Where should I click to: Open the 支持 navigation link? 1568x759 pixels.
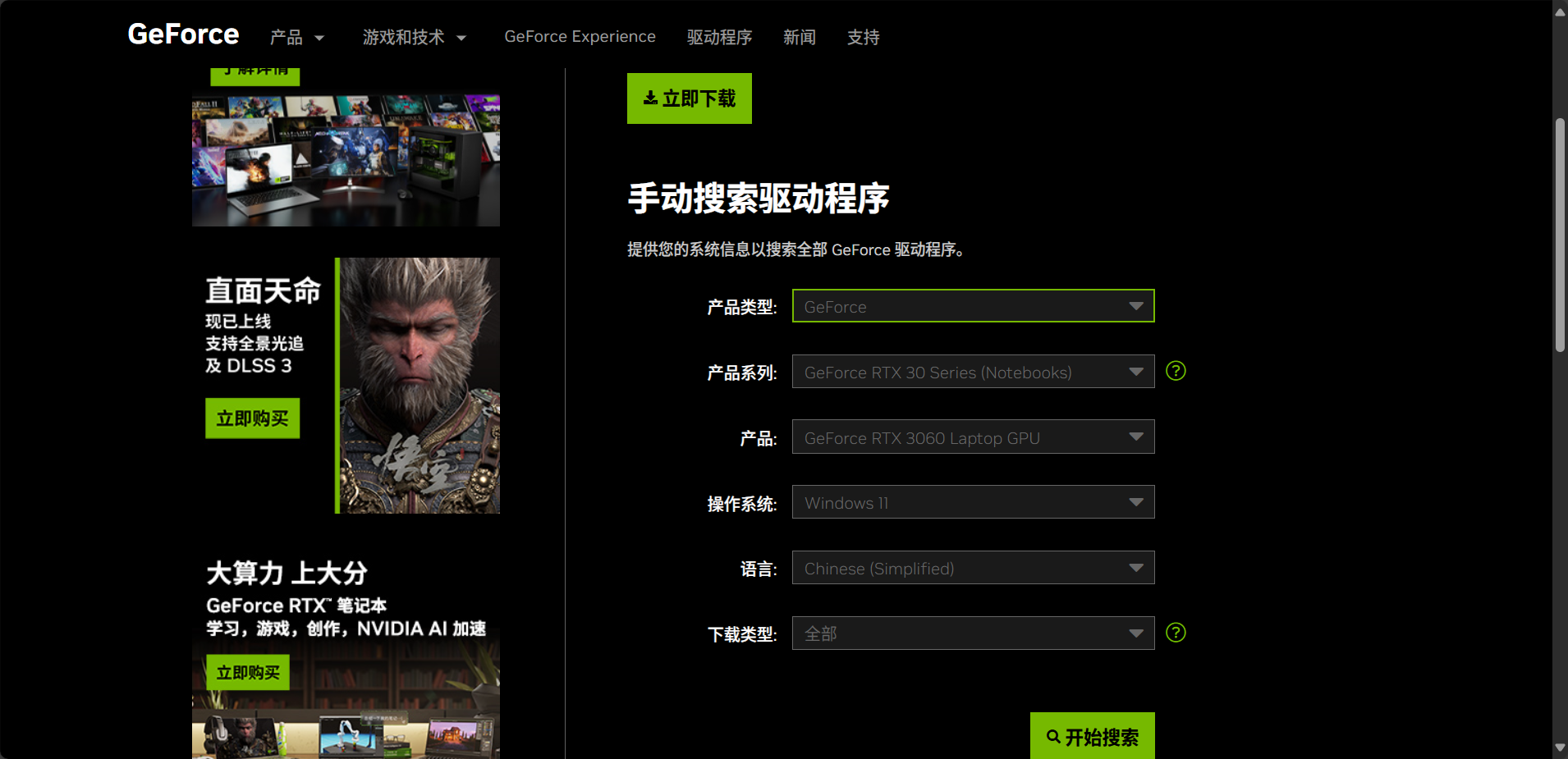point(863,38)
